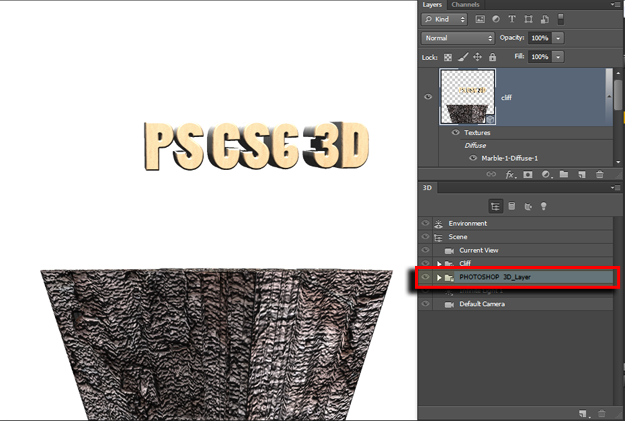Viewport: 625px width, 421px height.
Task: Toggle visibility of the cliff layer
Action: [428, 97]
